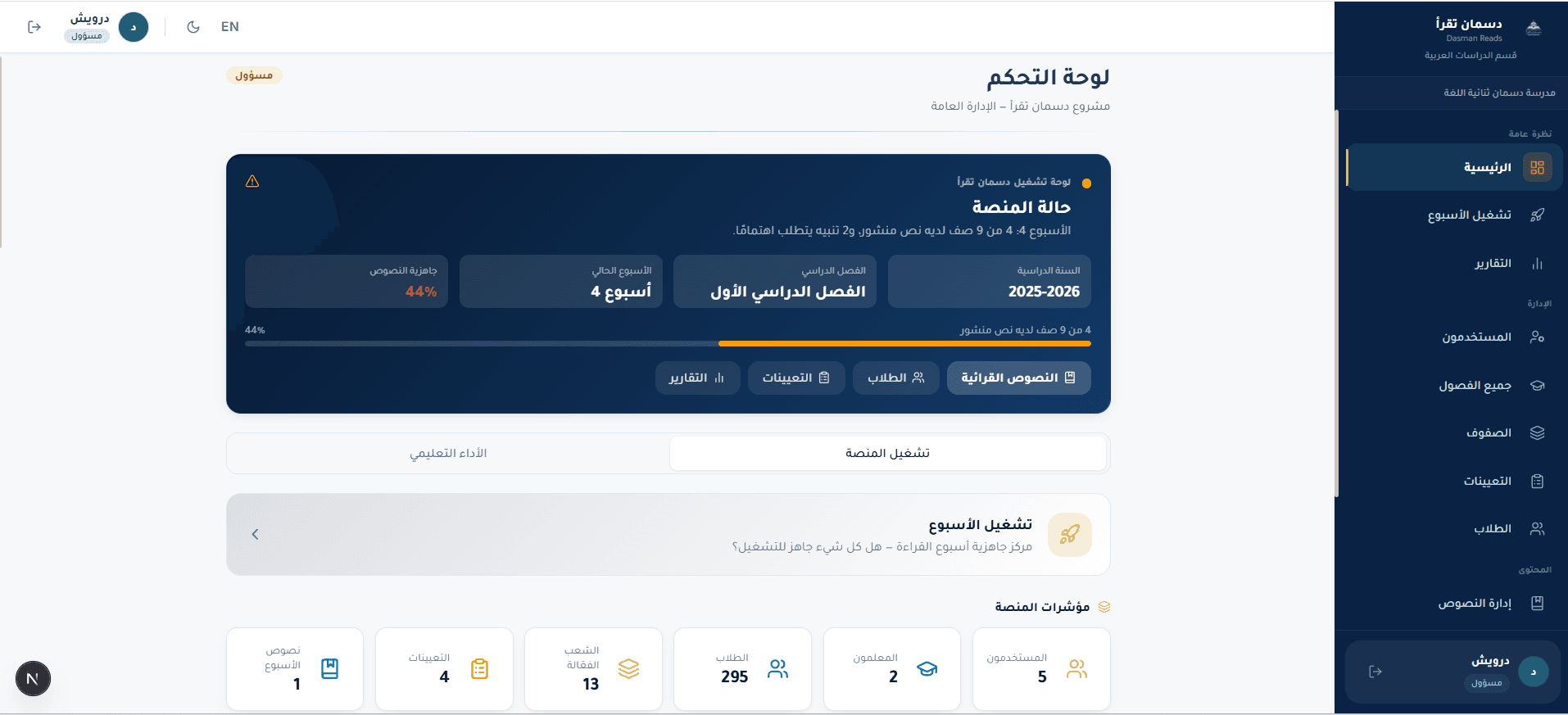Click the مؤشرات المنصة layers icon

(1104, 607)
